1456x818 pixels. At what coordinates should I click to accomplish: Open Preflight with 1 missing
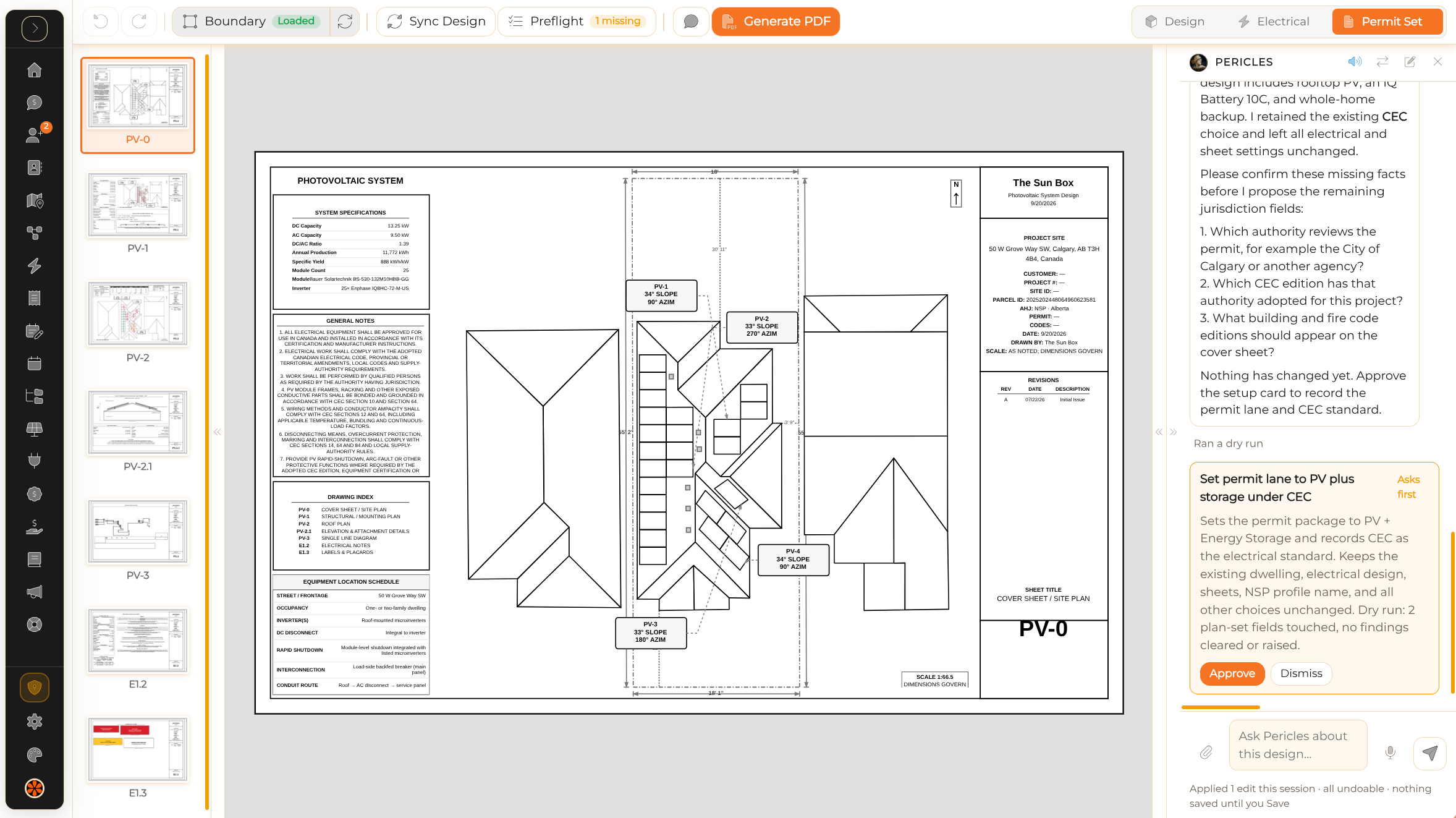coord(577,22)
